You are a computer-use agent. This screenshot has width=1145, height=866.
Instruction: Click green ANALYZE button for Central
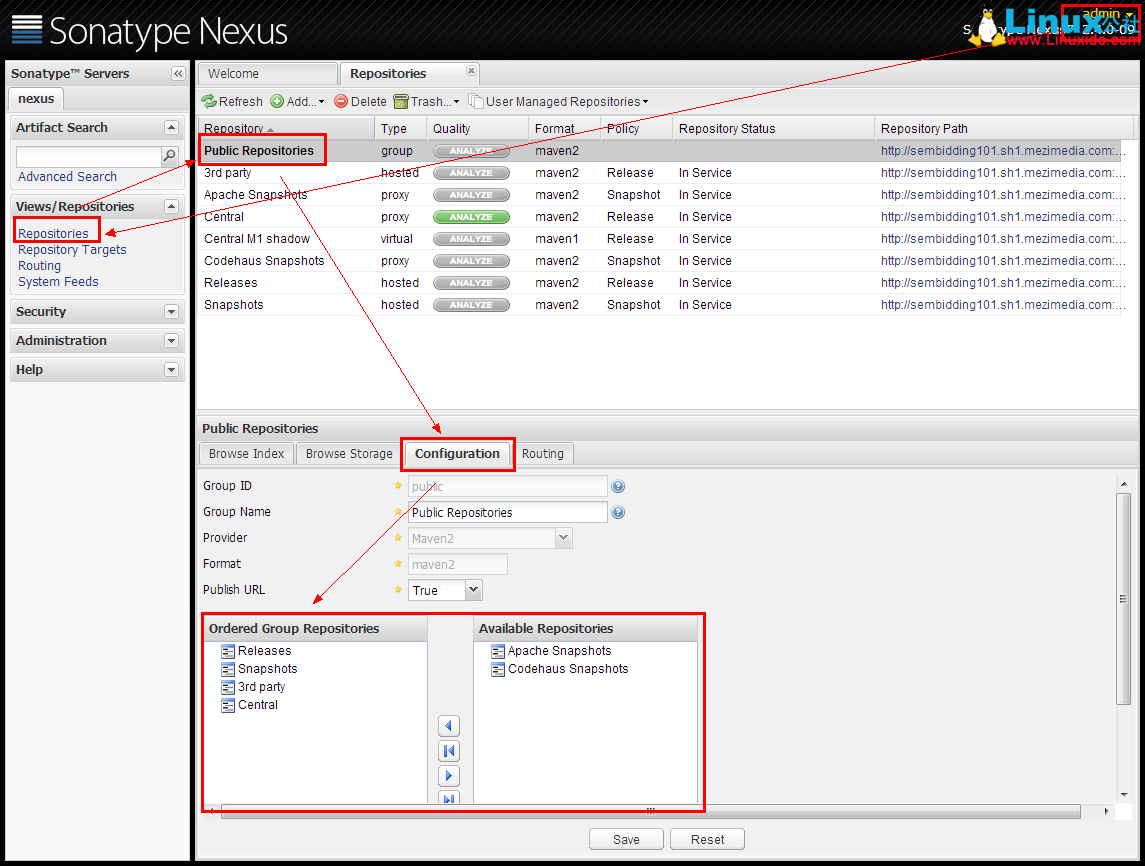tap(471, 217)
